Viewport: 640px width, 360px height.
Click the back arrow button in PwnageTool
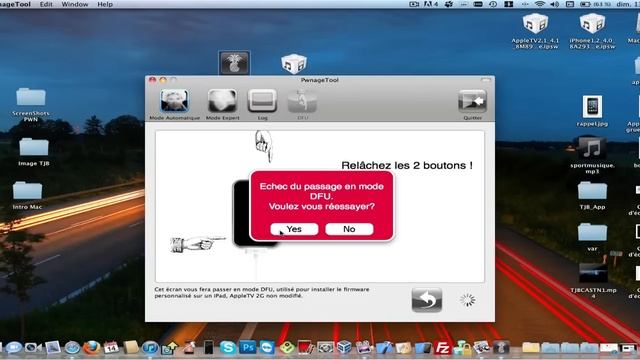pos(427,300)
